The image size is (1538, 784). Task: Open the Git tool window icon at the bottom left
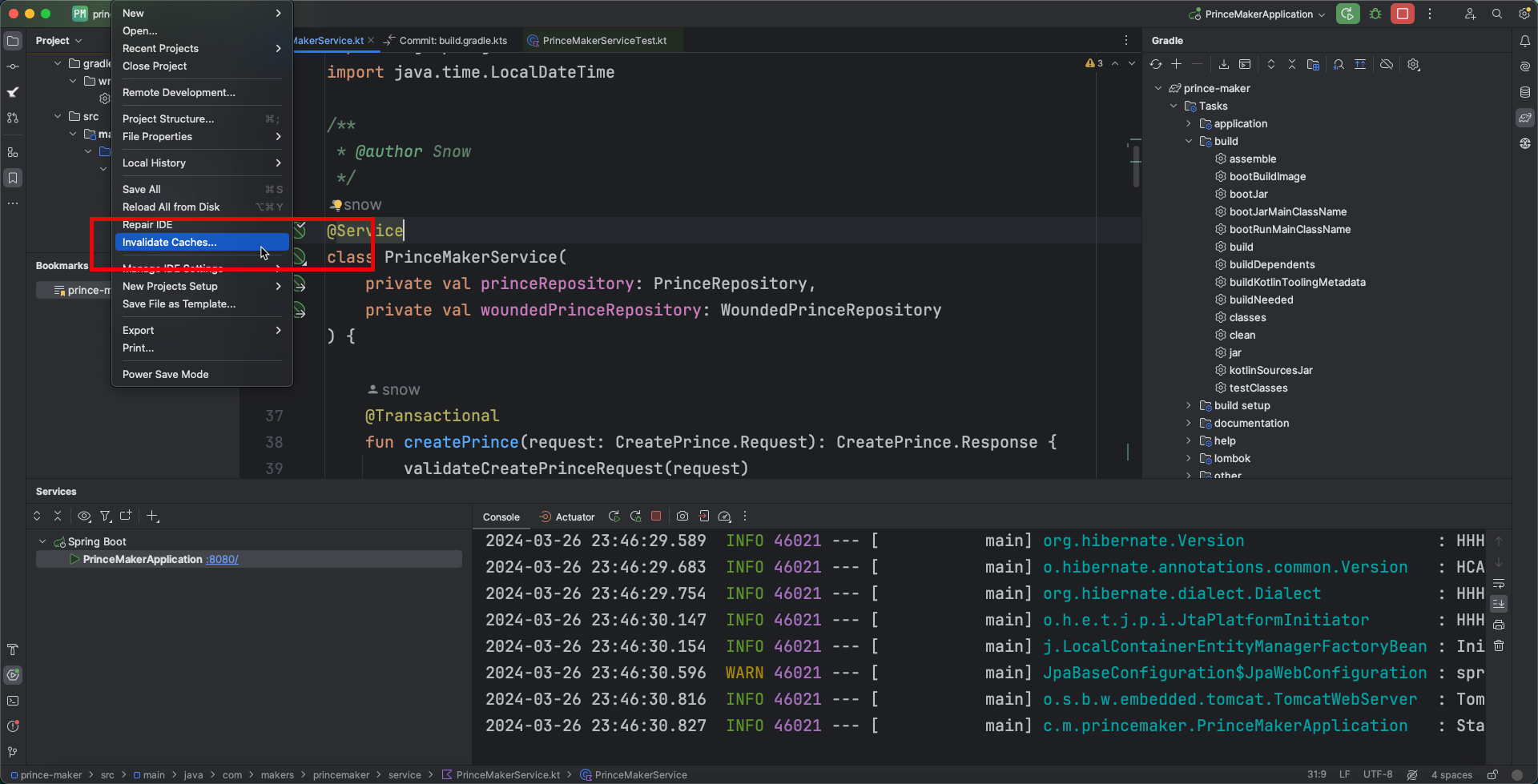point(13,752)
